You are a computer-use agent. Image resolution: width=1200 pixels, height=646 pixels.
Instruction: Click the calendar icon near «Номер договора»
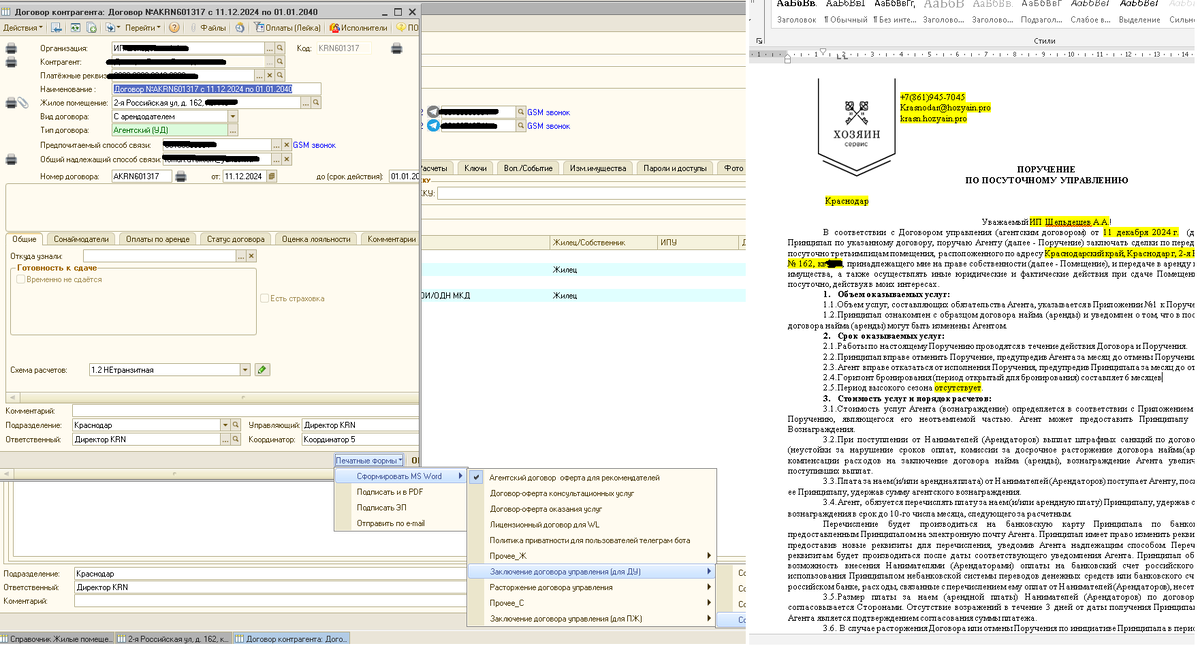[x=271, y=176]
